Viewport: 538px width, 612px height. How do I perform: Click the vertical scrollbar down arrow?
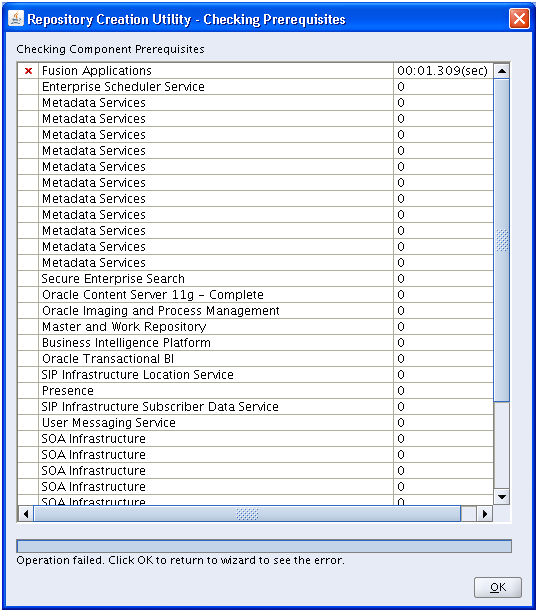click(502, 496)
